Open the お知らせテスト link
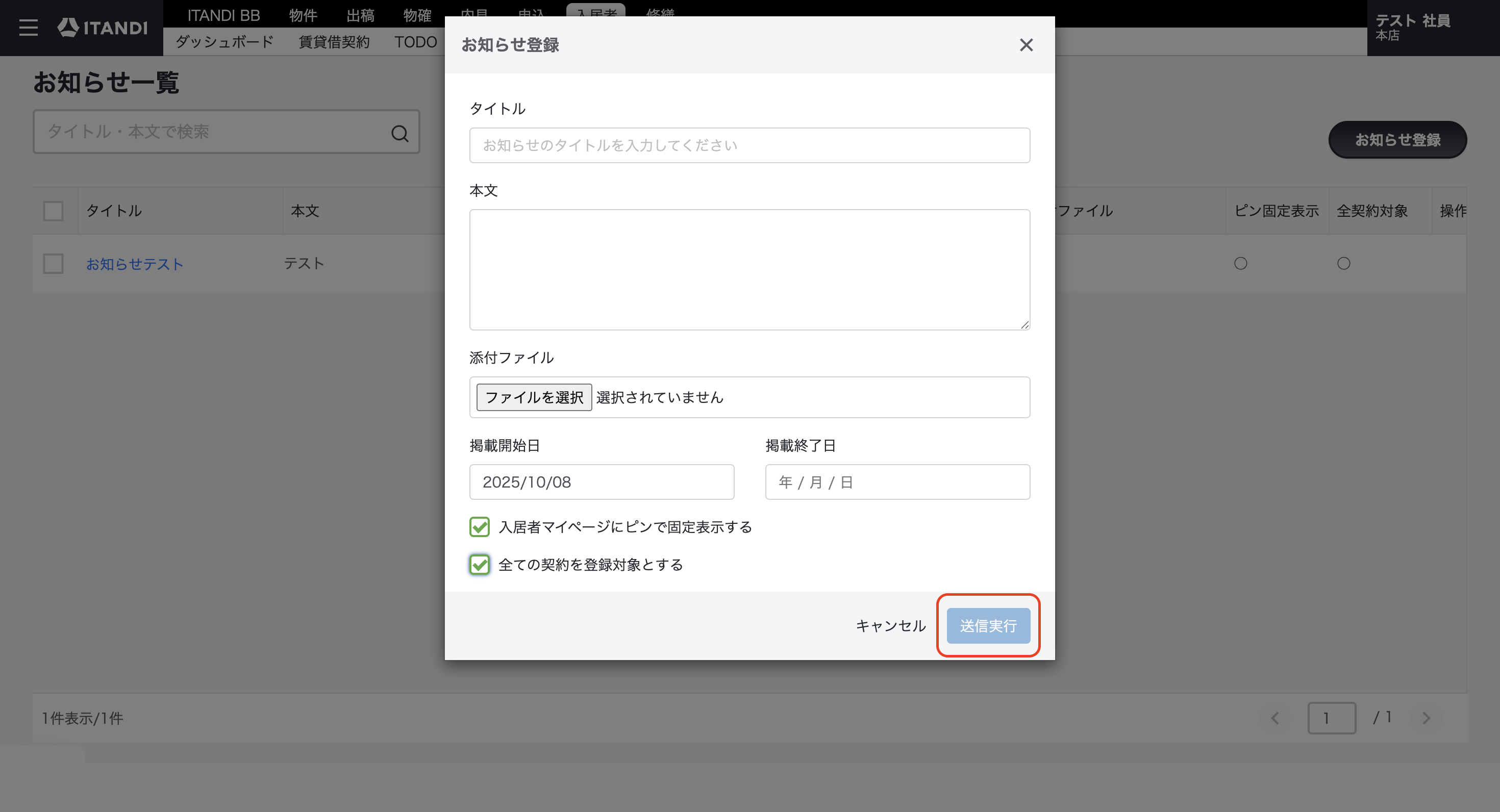1500x812 pixels. coord(135,264)
